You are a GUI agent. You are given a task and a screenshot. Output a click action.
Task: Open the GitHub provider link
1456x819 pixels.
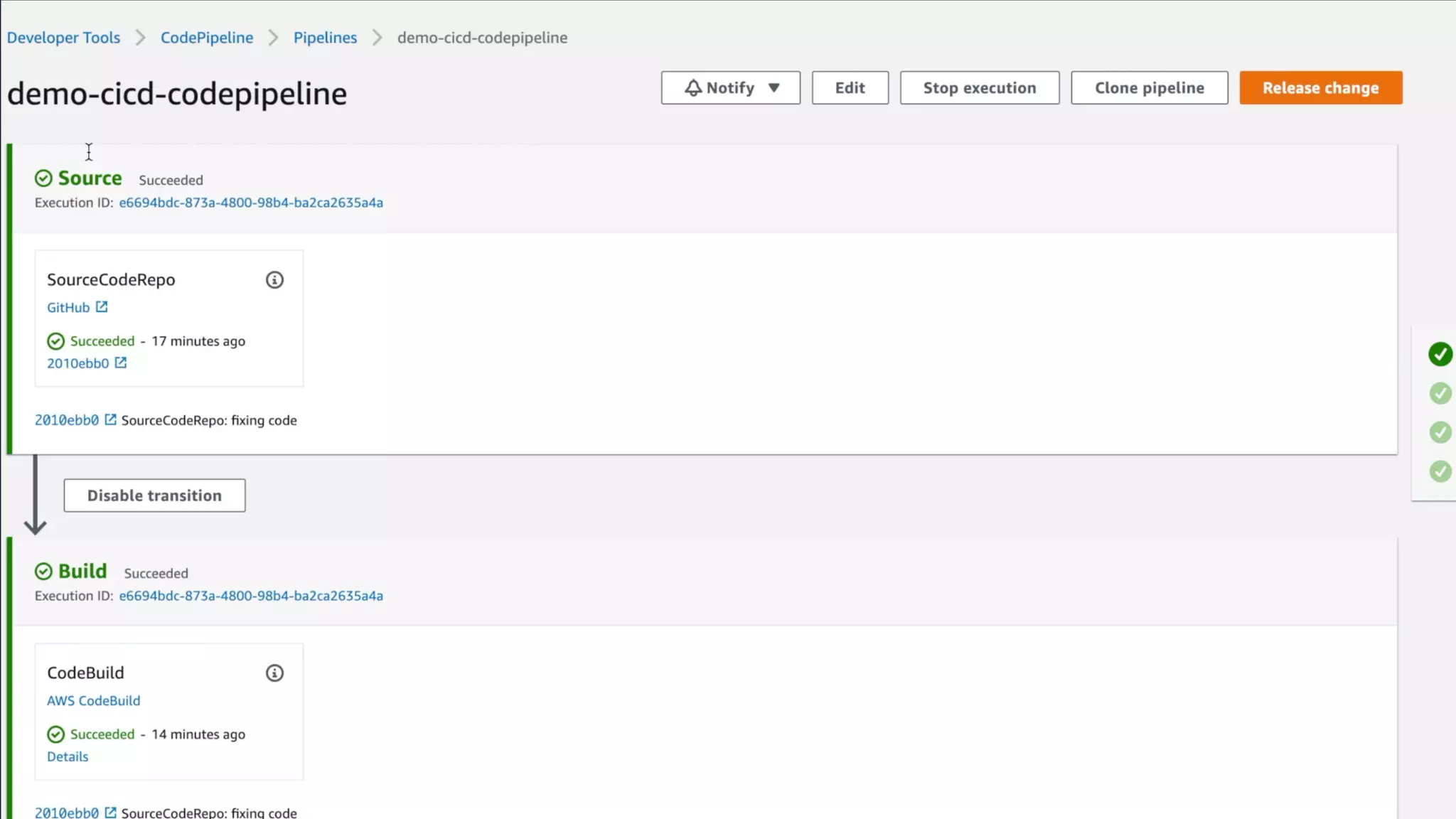click(68, 307)
